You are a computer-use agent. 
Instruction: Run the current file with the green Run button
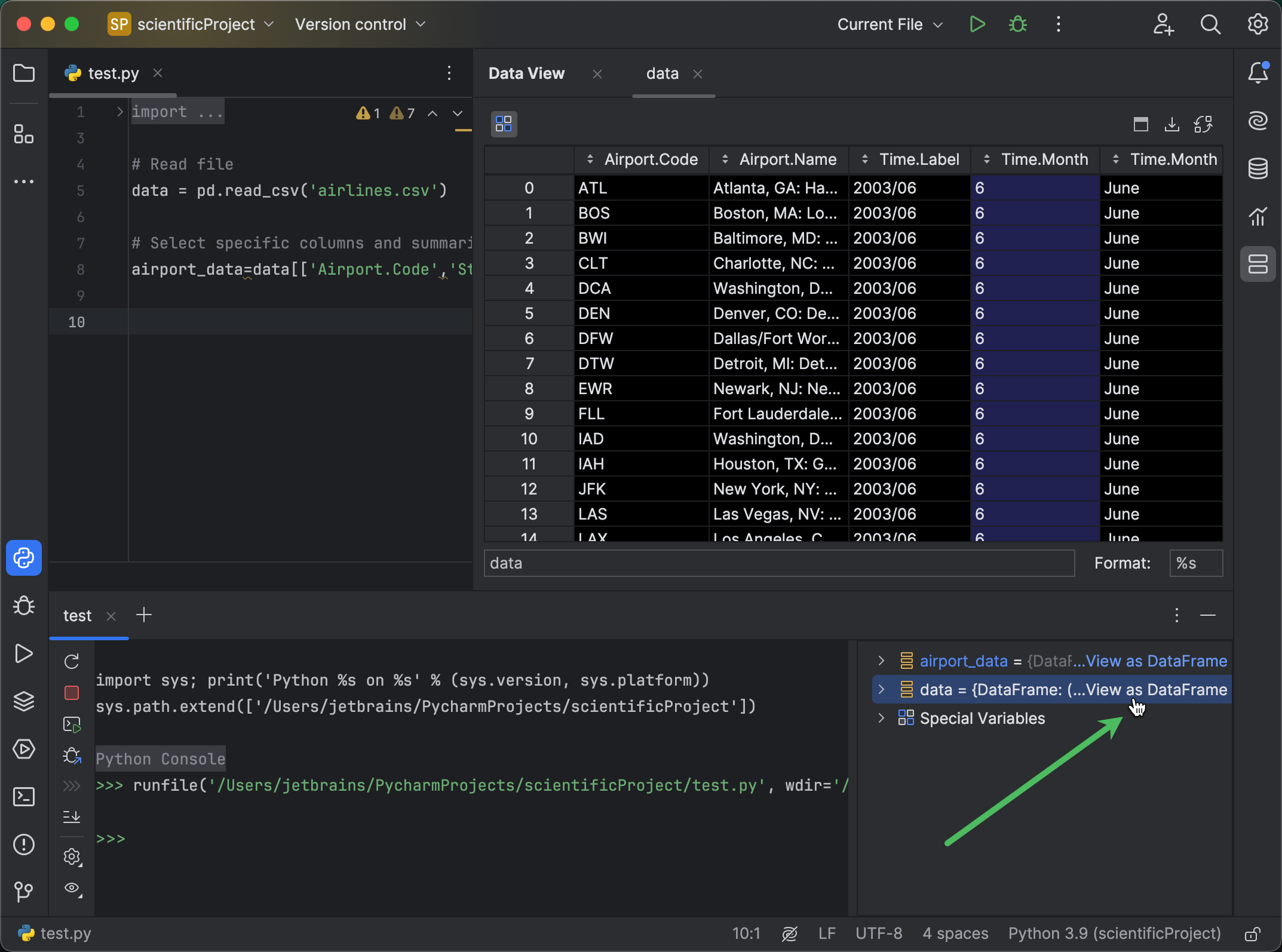coord(977,24)
